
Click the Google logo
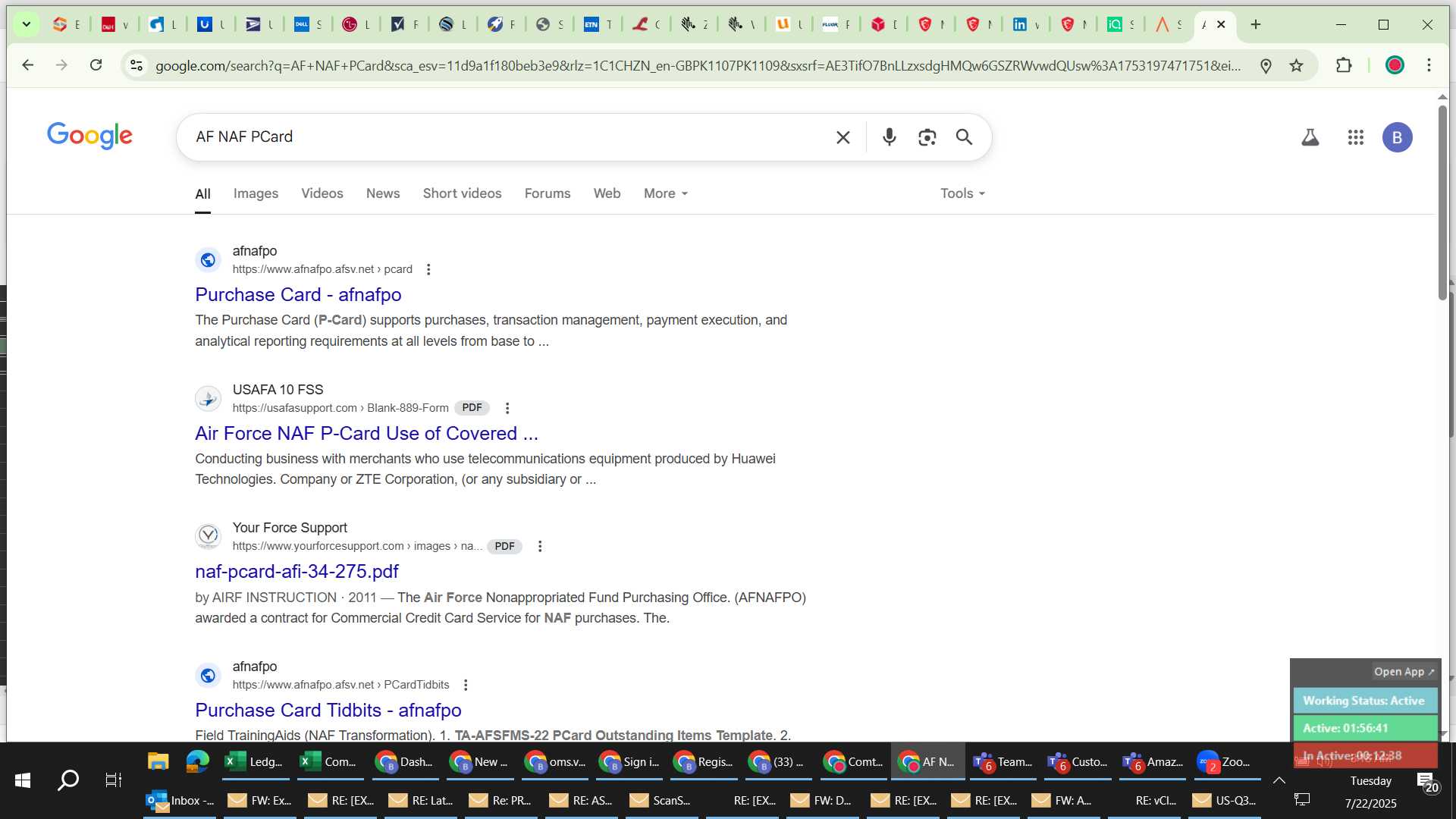coord(89,136)
